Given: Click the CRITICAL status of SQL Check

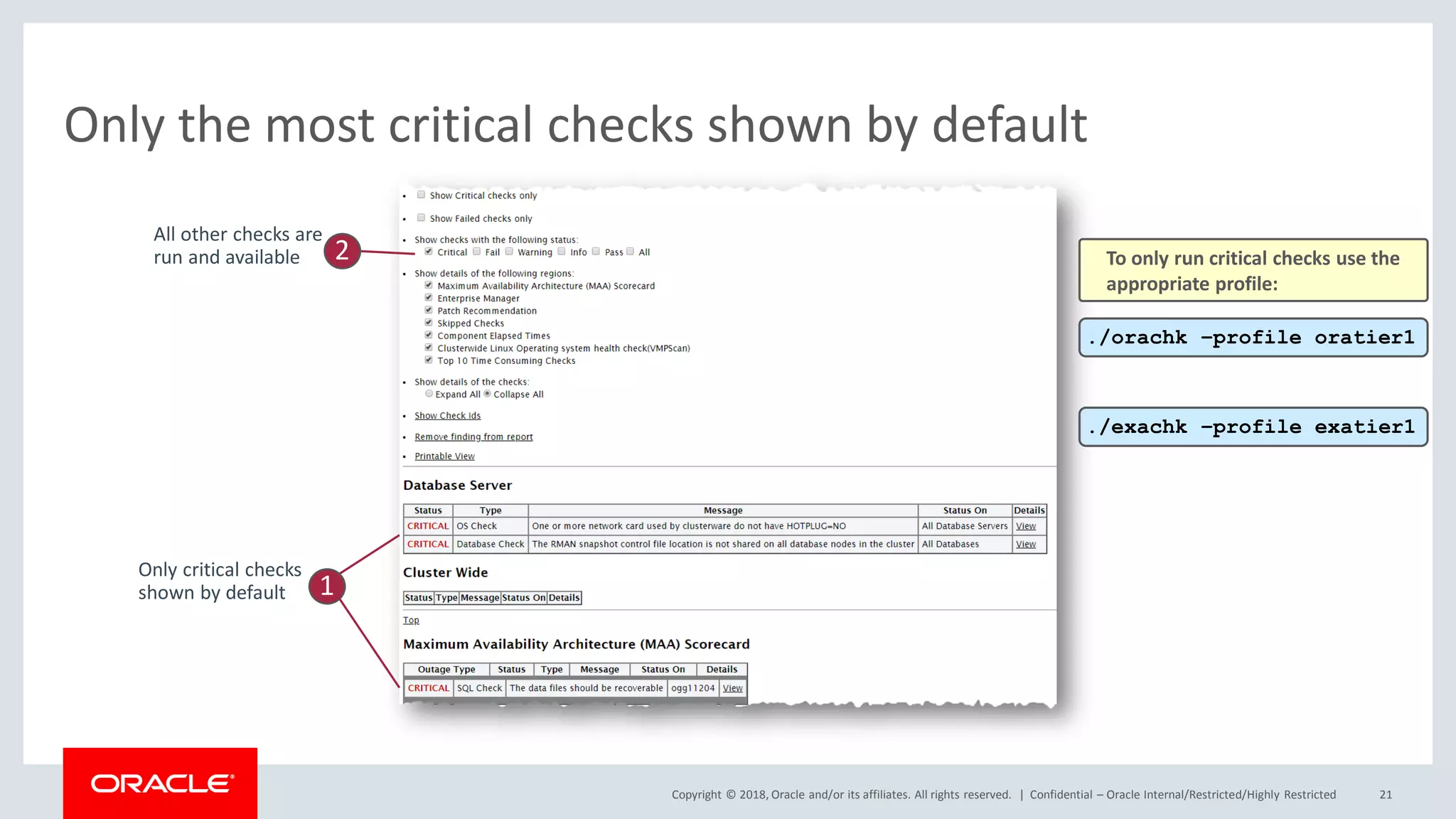Looking at the screenshot, I should [x=428, y=688].
